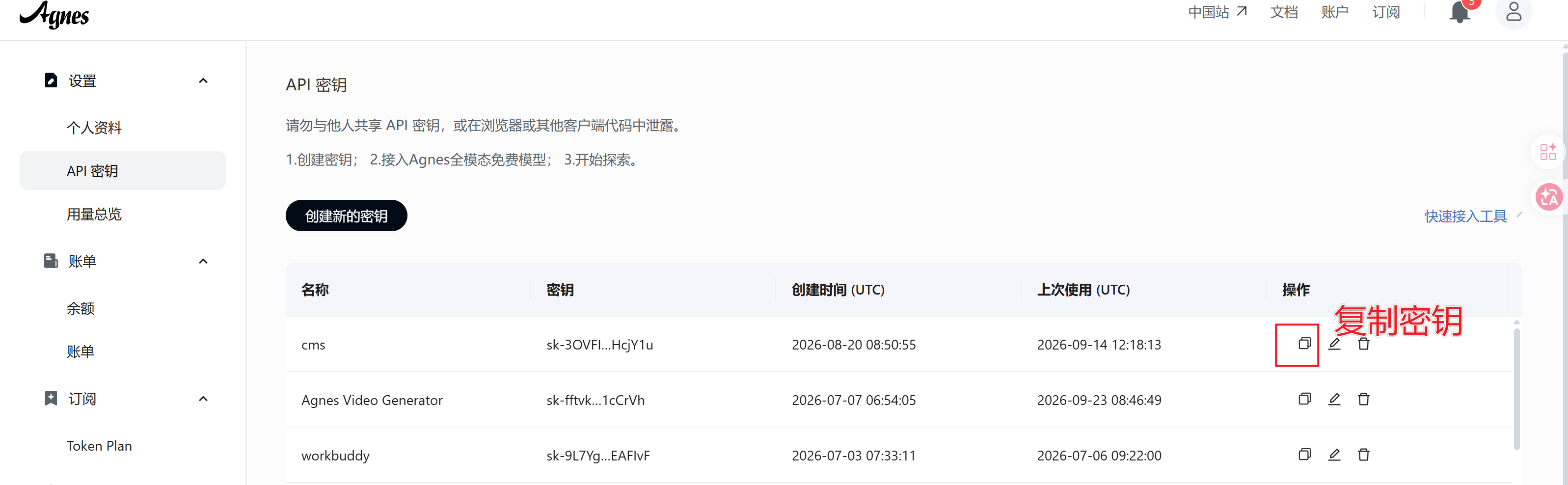Edit the Agnes Video Generator key
The image size is (1568, 485).
[1334, 399]
